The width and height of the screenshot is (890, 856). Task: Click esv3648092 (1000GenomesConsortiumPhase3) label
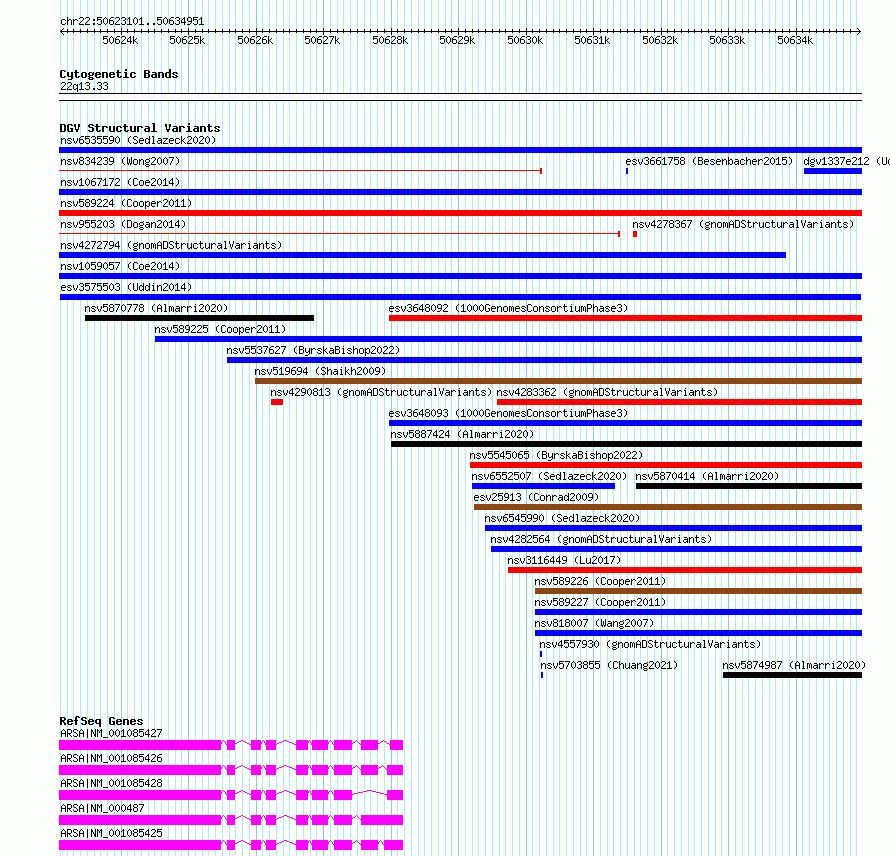point(508,308)
